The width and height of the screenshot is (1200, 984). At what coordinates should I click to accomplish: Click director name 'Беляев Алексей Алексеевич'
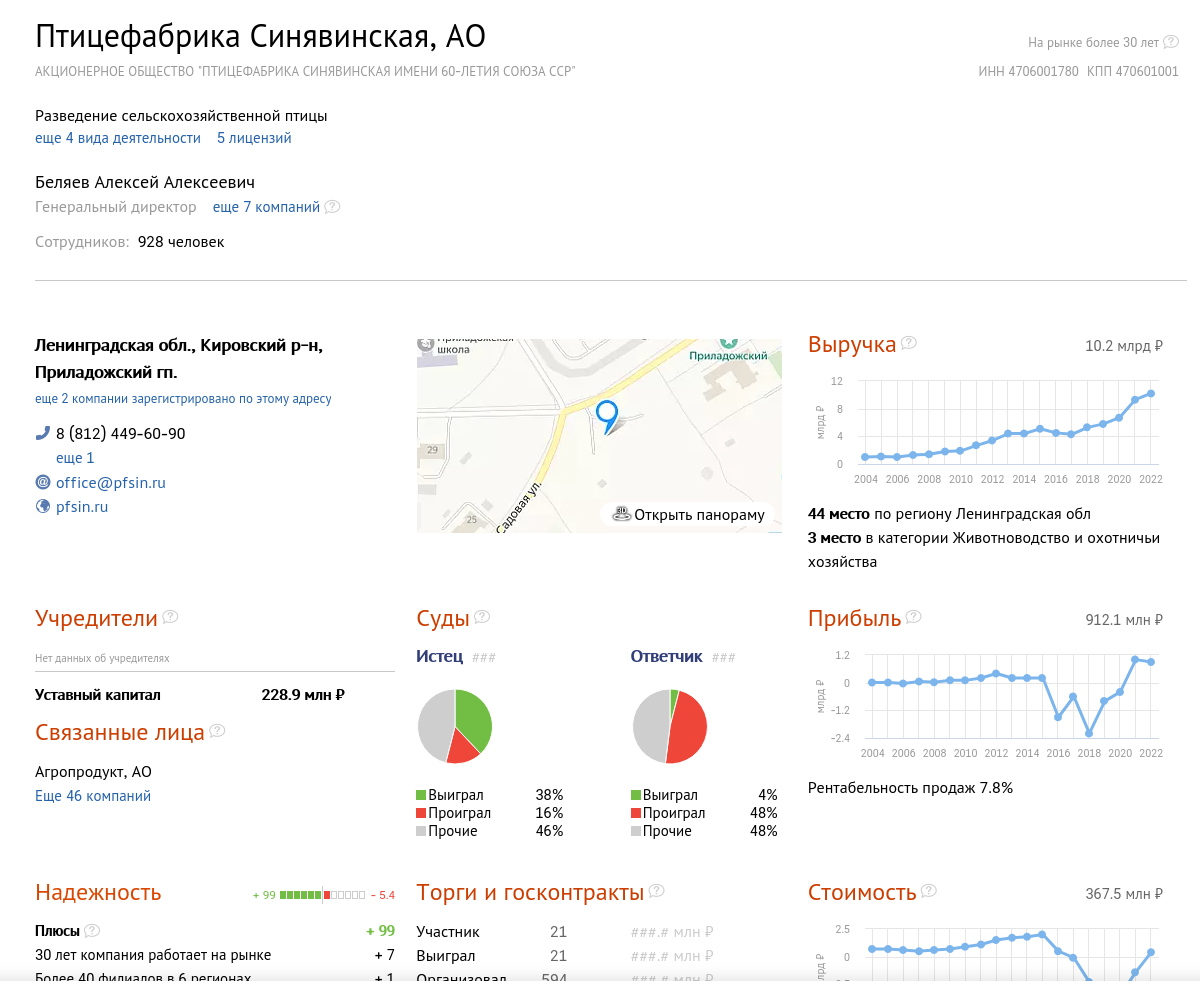pos(145,182)
